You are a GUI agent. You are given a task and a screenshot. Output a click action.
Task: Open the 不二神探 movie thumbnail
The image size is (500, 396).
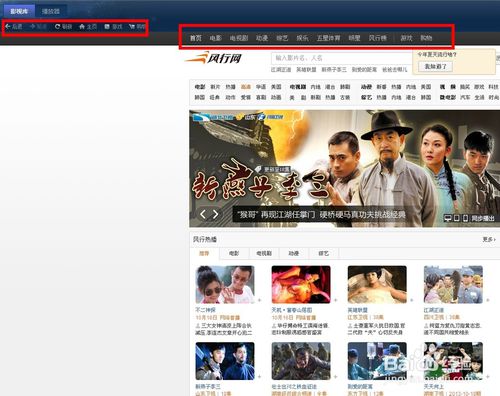tap(225, 284)
